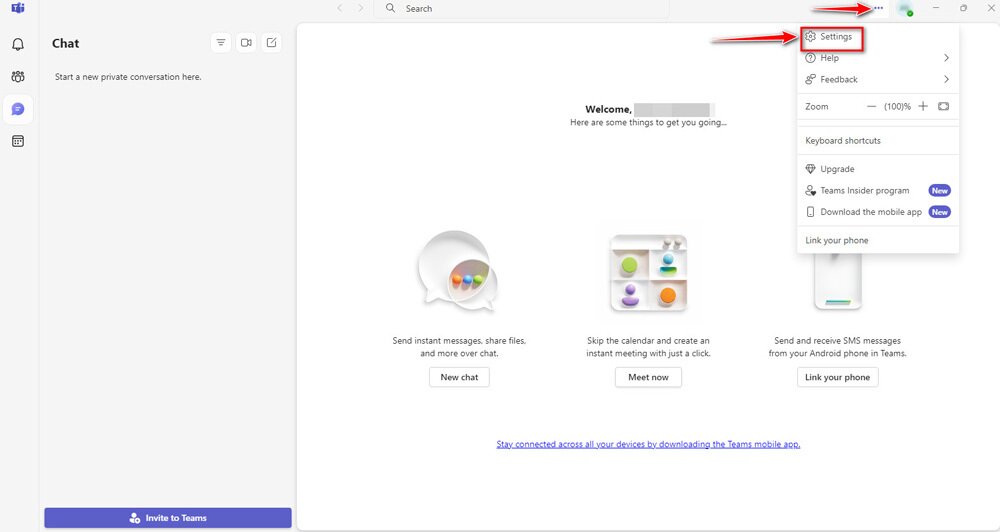Open the Calendar icon in sidebar
The width and height of the screenshot is (1000, 532).
(x=18, y=141)
